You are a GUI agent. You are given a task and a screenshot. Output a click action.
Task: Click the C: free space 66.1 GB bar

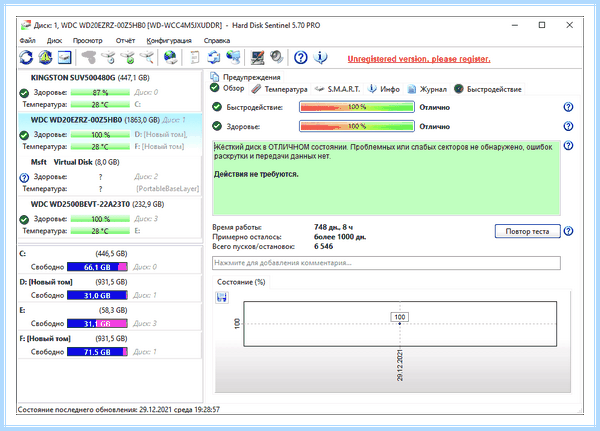point(97,267)
